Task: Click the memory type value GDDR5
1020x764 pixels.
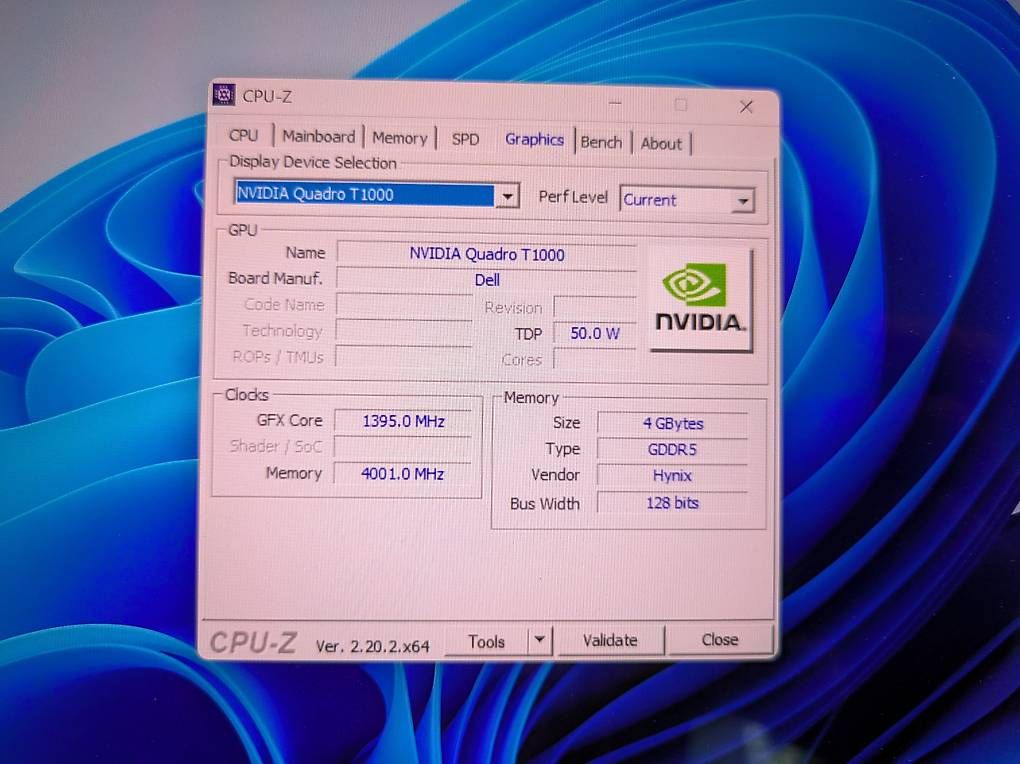Action: click(x=673, y=450)
